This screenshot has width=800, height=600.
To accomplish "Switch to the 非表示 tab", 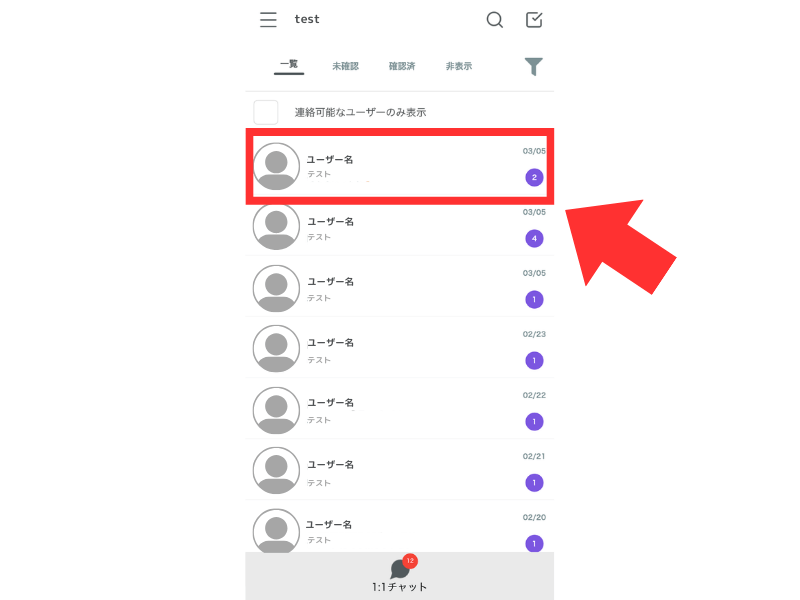I will click(x=459, y=66).
